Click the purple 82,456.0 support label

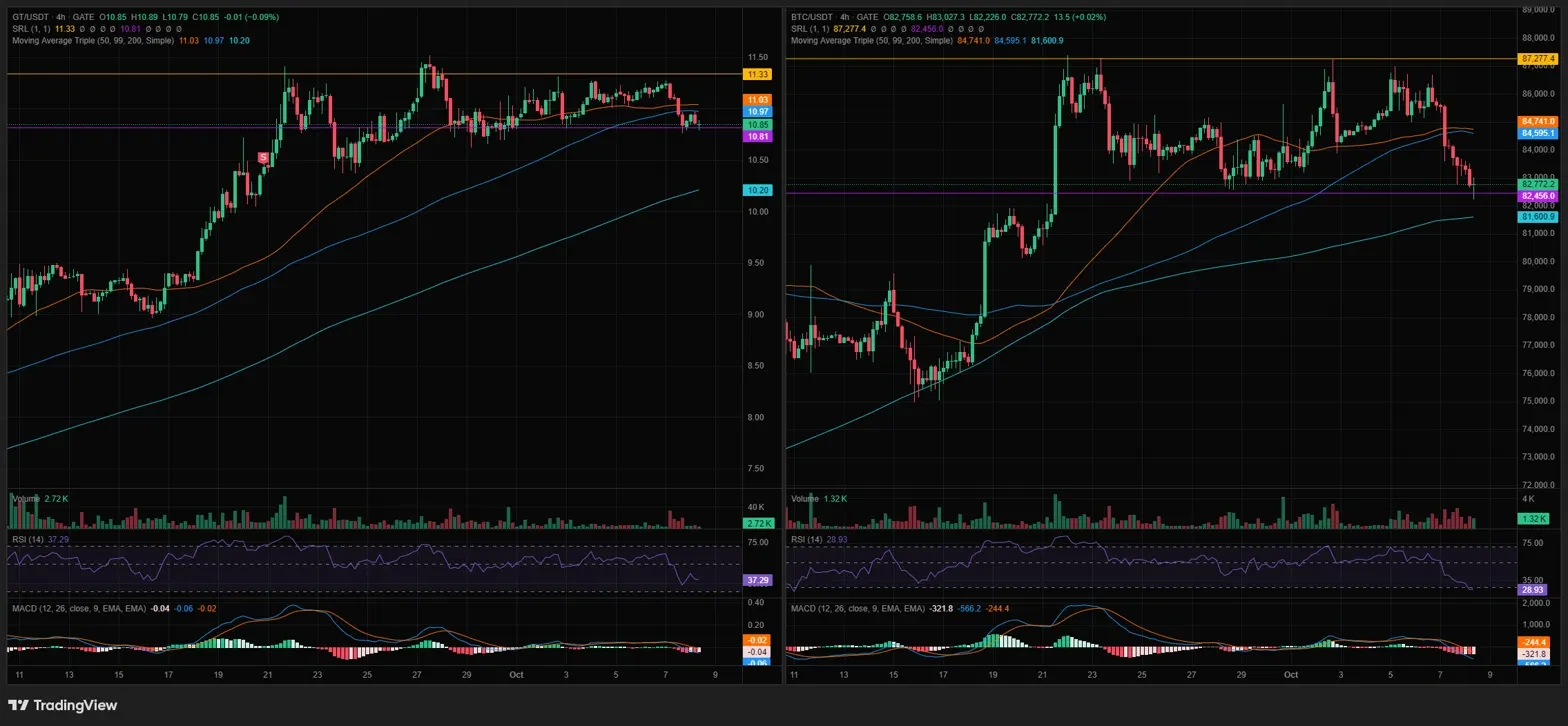click(x=1538, y=197)
